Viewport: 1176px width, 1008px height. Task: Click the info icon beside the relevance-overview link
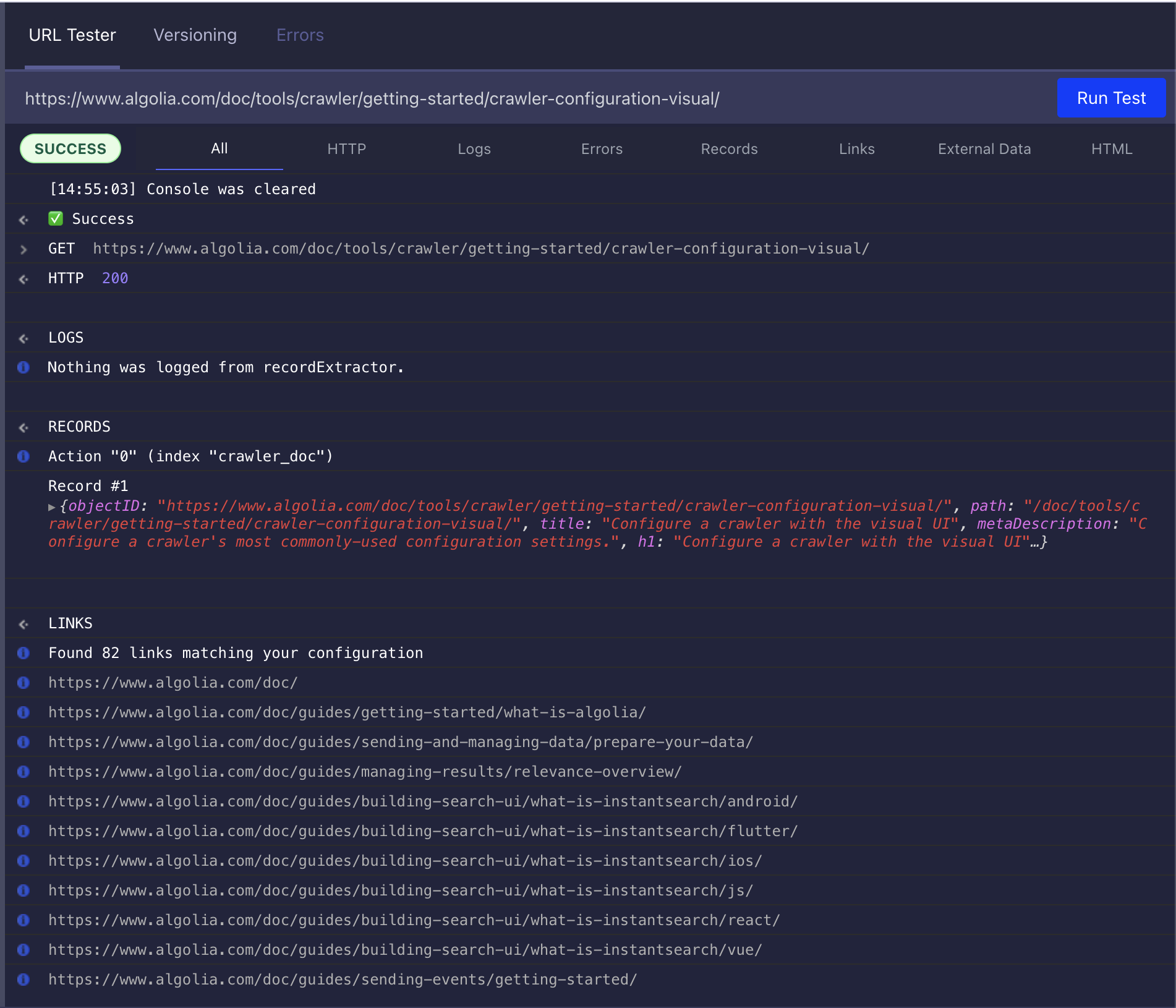(x=23, y=772)
